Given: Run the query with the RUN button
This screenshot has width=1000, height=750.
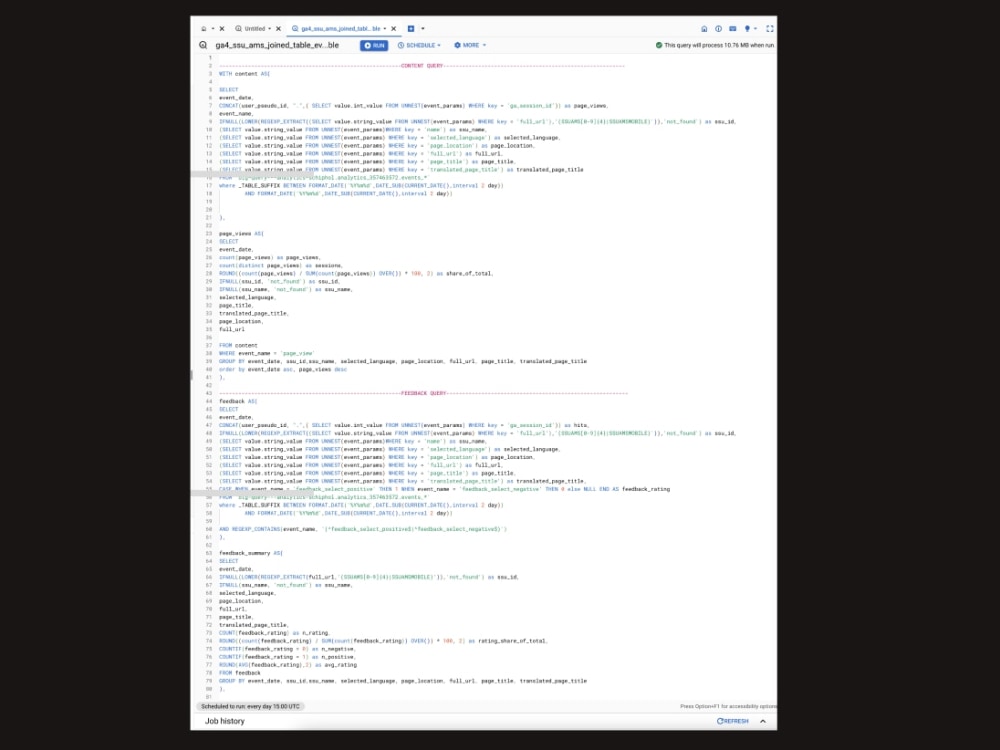Looking at the screenshot, I should [x=375, y=45].
